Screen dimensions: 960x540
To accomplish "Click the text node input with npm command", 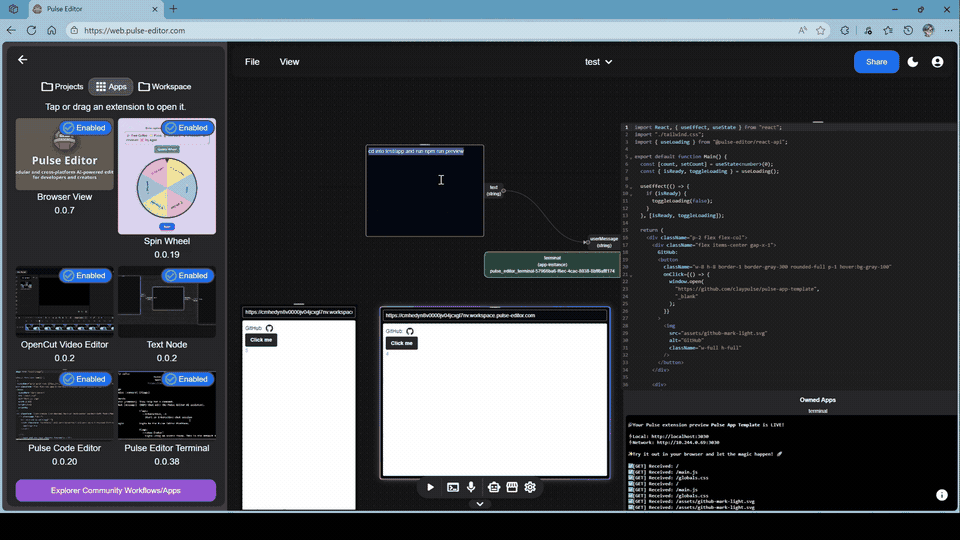I will click(425, 190).
